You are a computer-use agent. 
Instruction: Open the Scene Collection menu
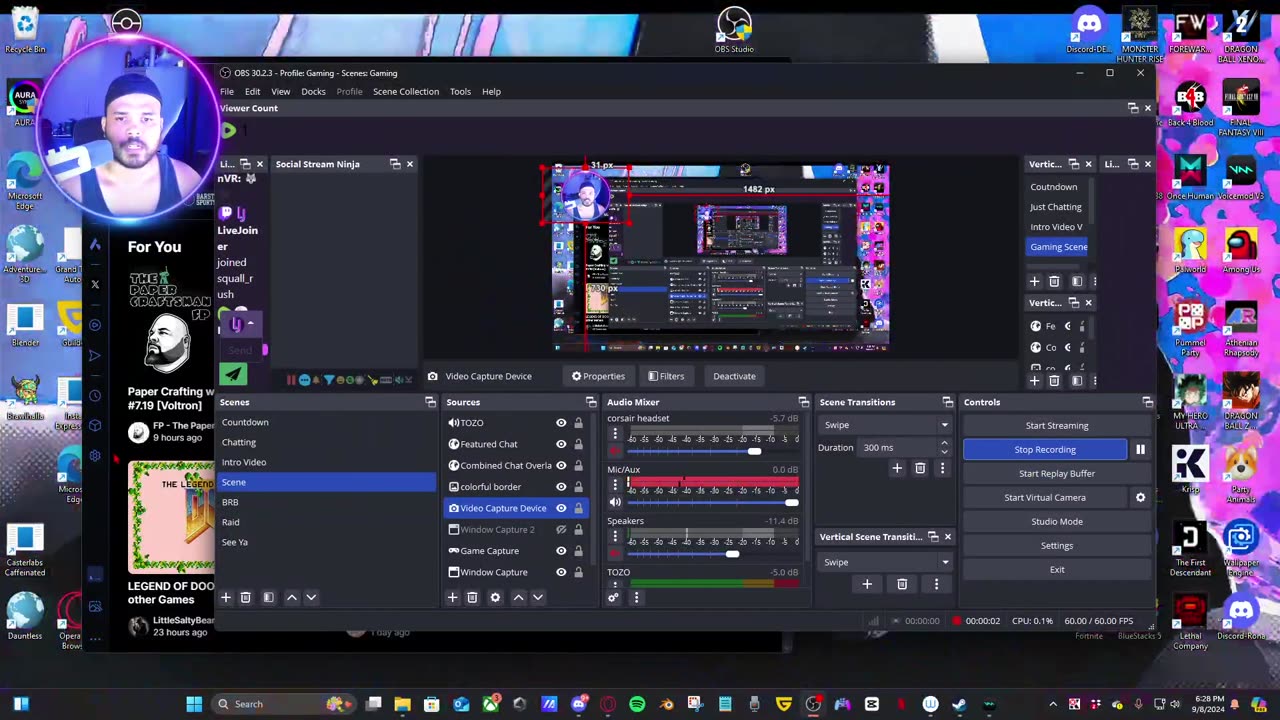406,91
